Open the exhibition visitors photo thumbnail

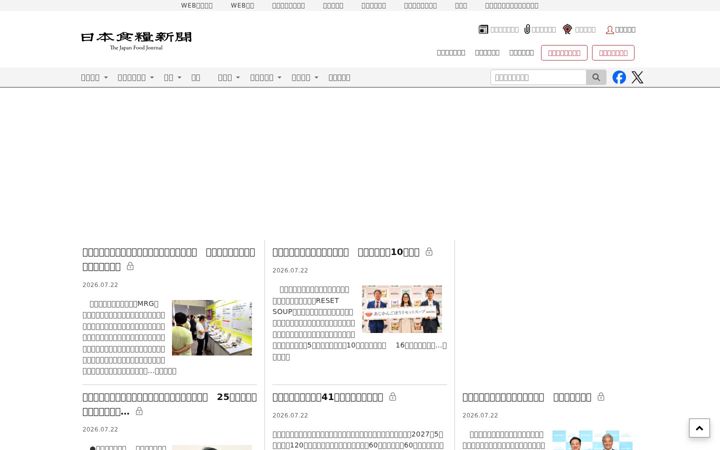coord(212,327)
